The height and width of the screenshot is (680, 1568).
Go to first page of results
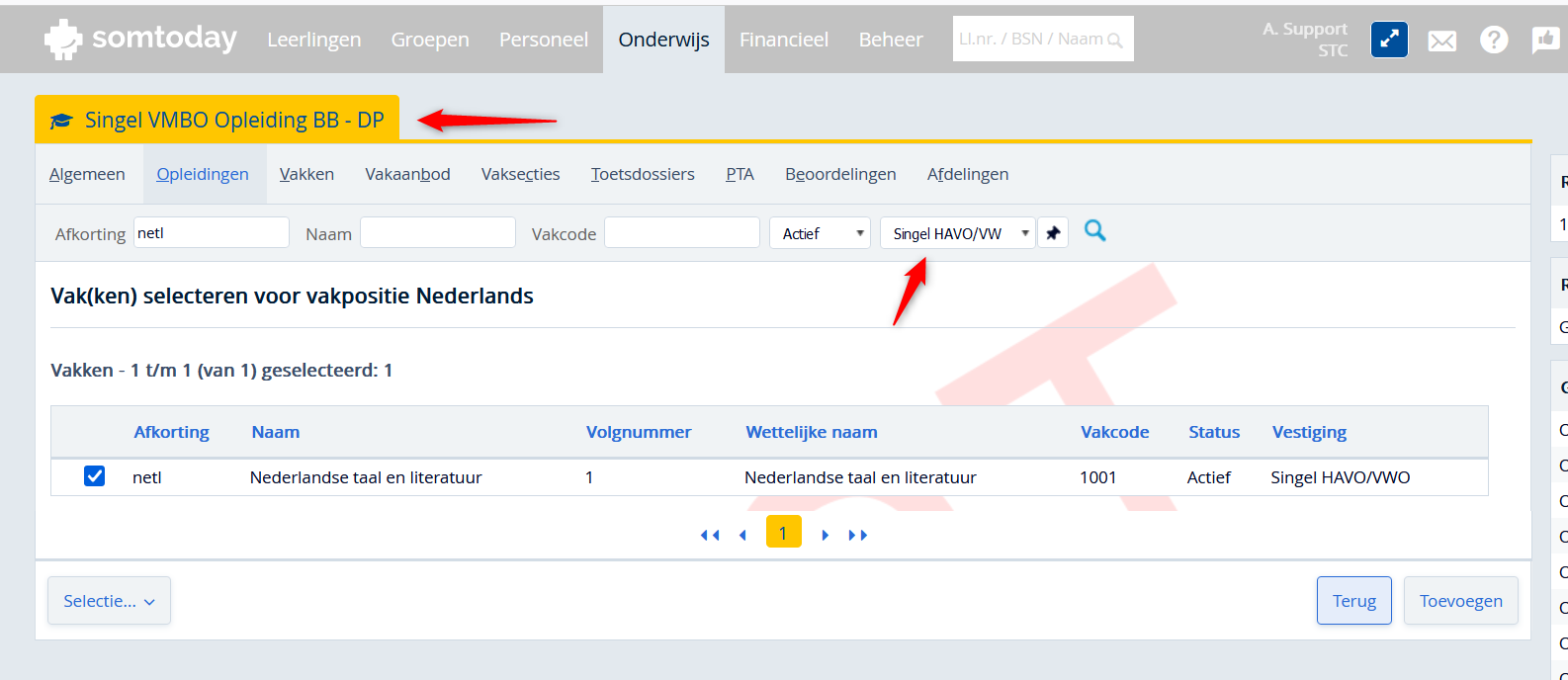(x=710, y=535)
